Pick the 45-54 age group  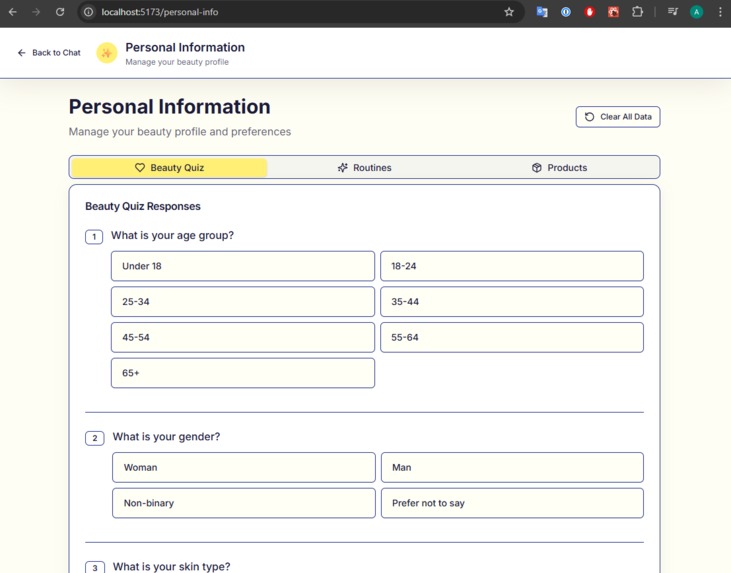pyautogui.click(x=243, y=337)
